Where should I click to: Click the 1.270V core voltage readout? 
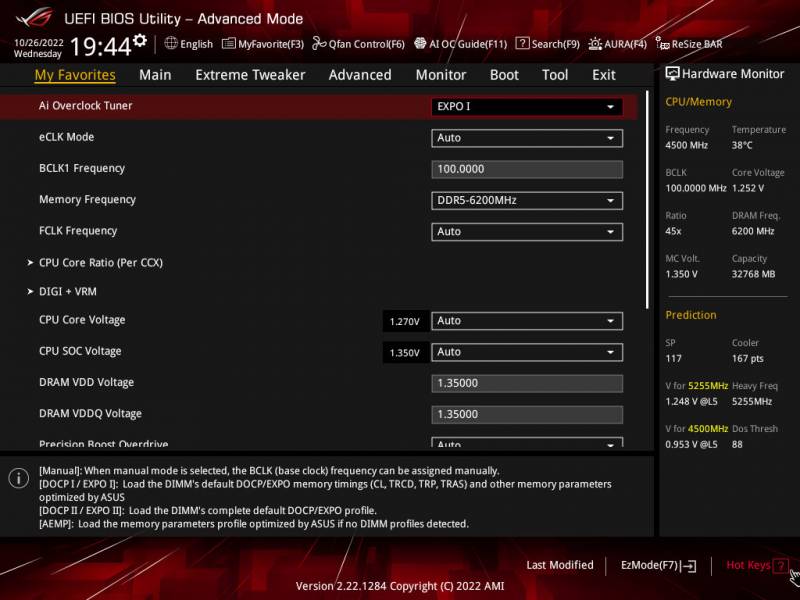pos(405,321)
